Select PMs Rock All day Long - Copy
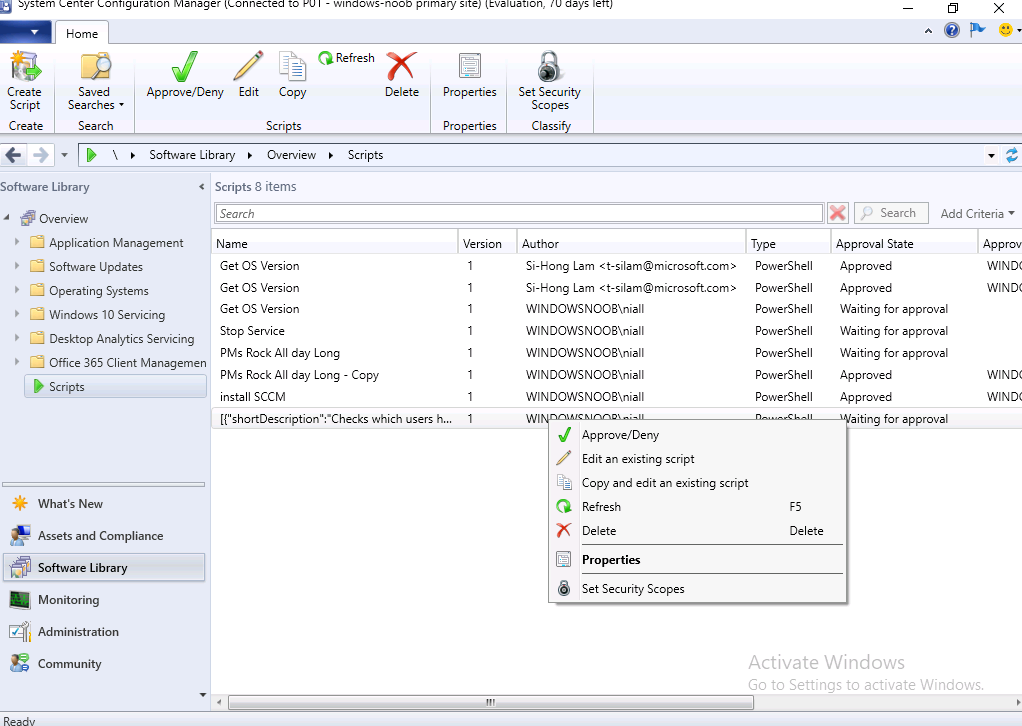 pyautogui.click(x=617, y=375)
